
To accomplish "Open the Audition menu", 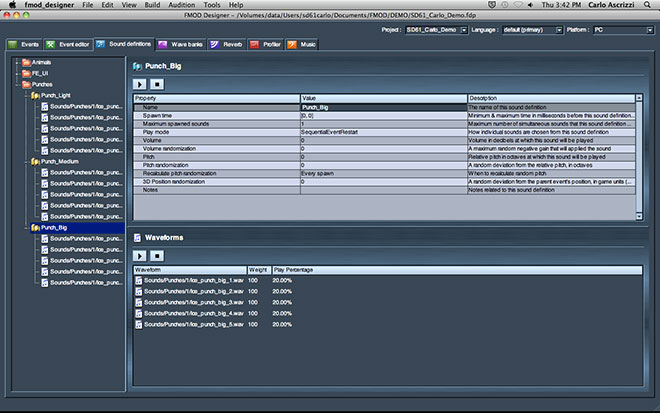I will [181, 5].
